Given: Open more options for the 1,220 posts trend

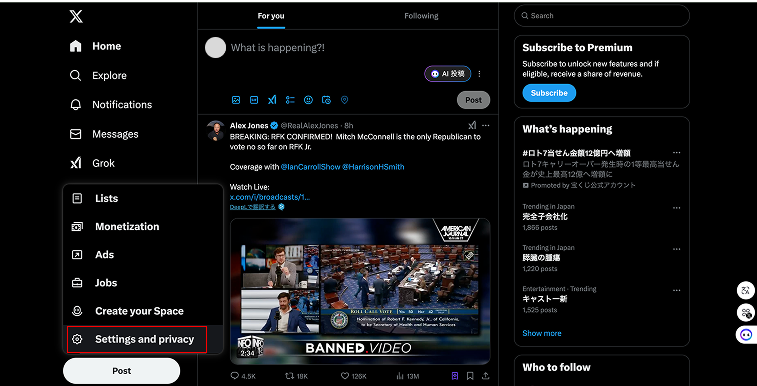Looking at the screenshot, I should pos(677,249).
